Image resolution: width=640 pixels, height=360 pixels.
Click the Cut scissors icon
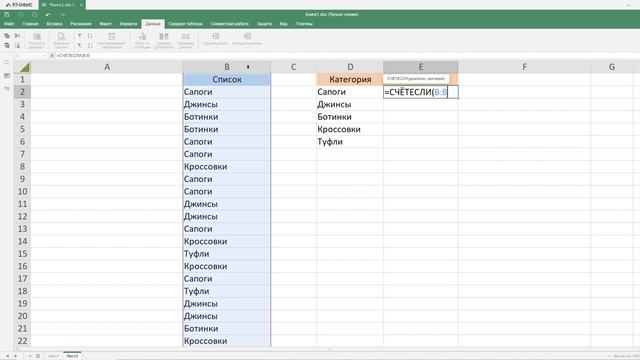coord(17,36)
